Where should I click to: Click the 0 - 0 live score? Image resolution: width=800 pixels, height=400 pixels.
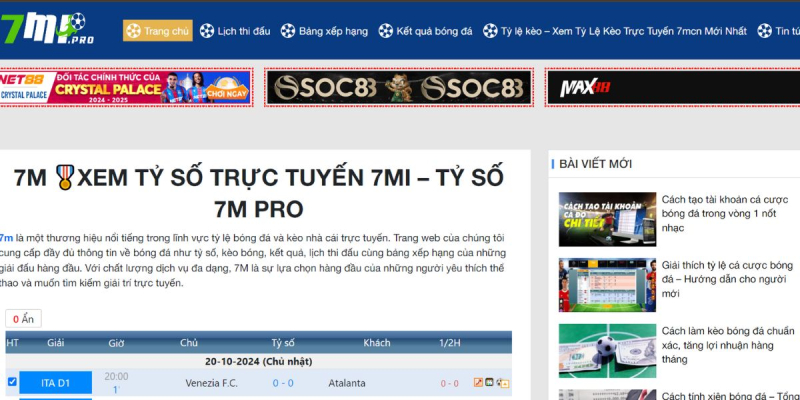click(x=283, y=383)
